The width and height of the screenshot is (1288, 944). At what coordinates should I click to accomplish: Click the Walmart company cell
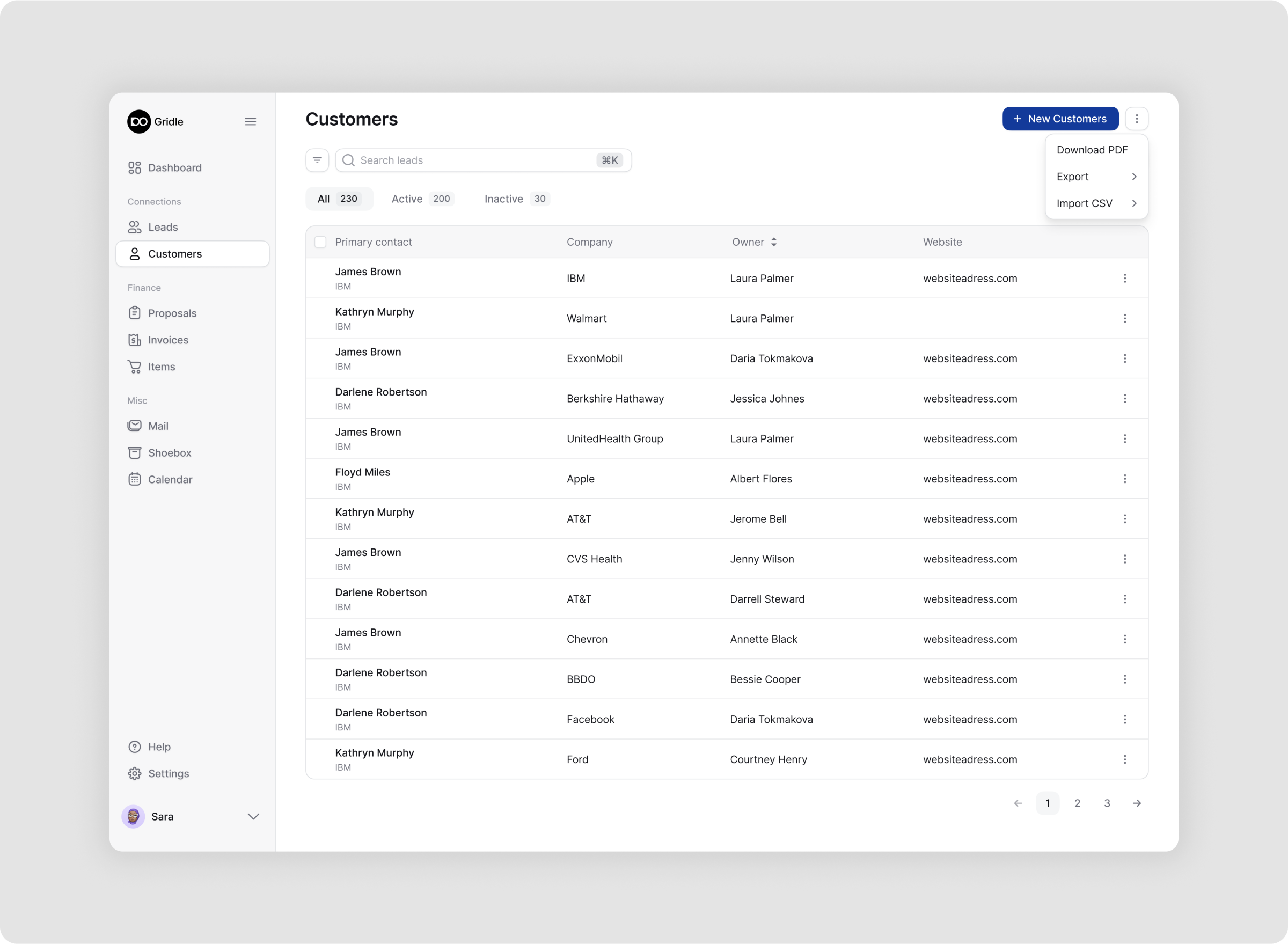click(x=586, y=318)
